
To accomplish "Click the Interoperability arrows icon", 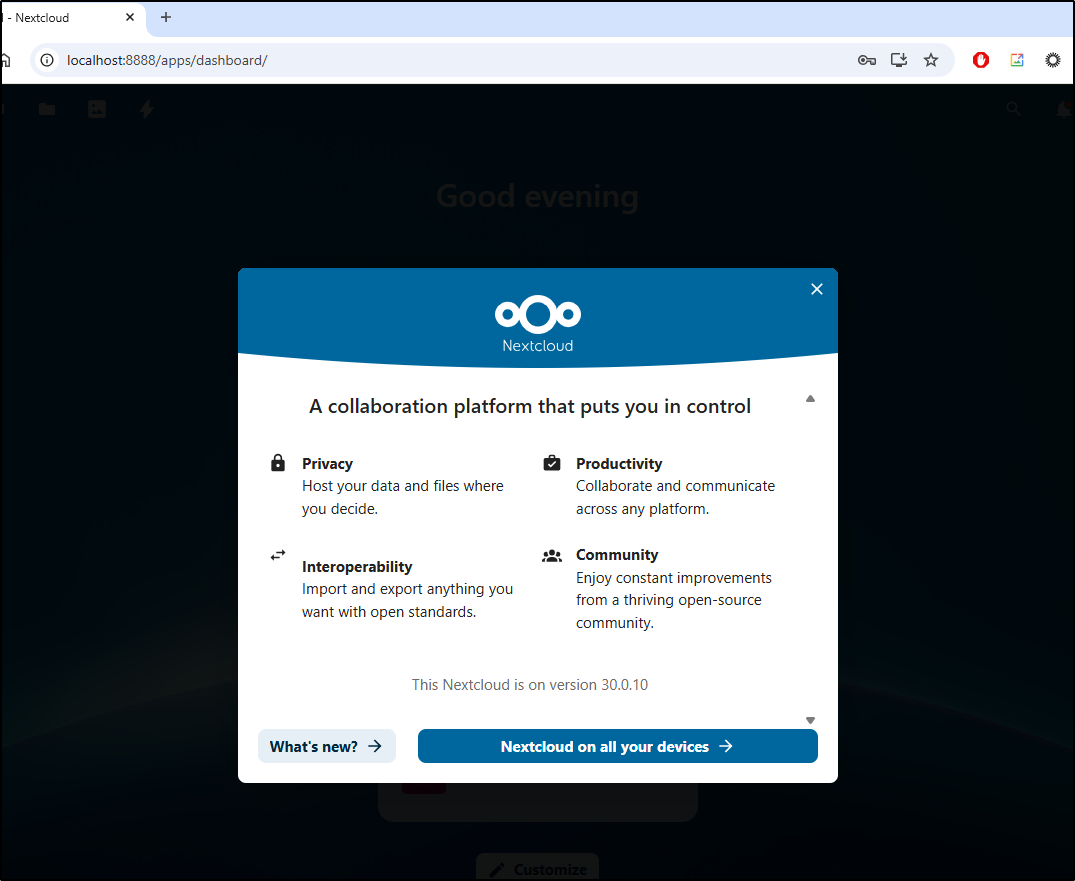I will (x=278, y=555).
